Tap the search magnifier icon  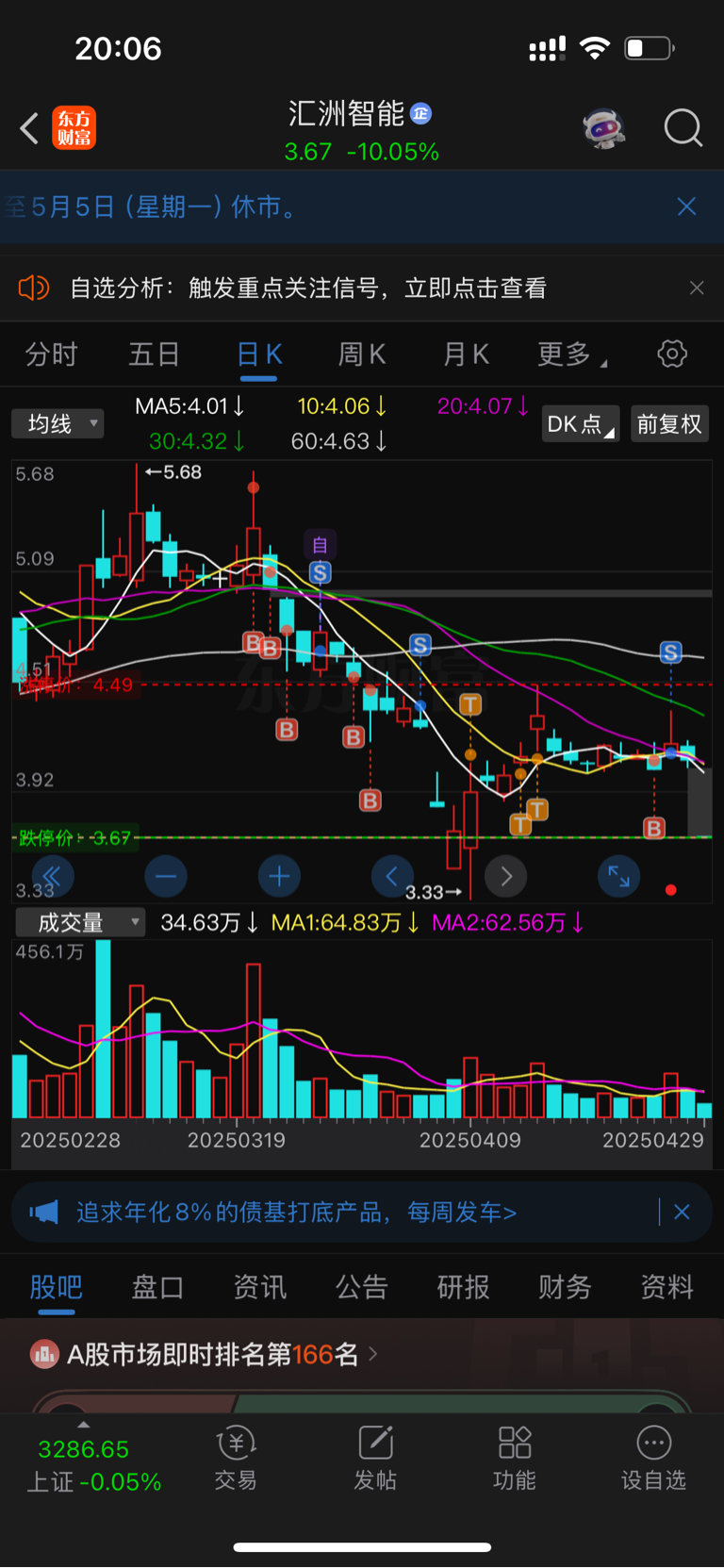click(x=683, y=128)
